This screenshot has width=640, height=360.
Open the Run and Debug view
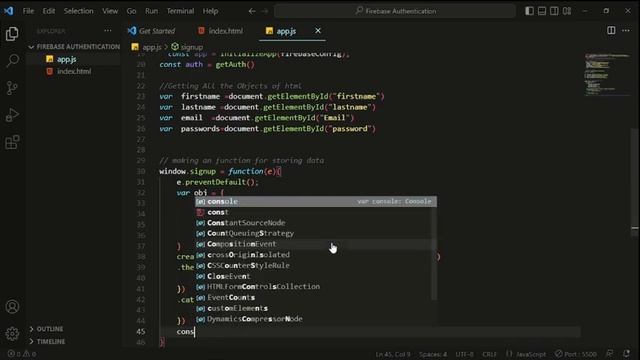click(x=12, y=115)
